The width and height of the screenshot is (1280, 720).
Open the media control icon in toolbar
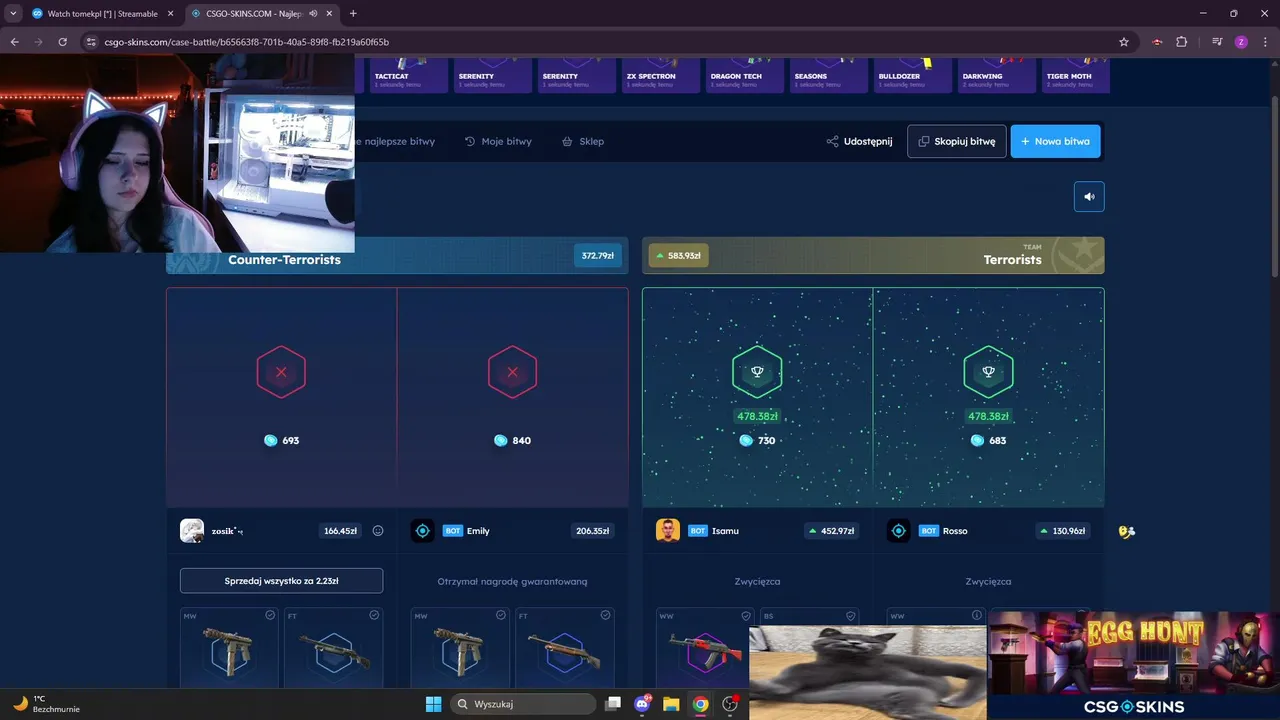[1217, 42]
